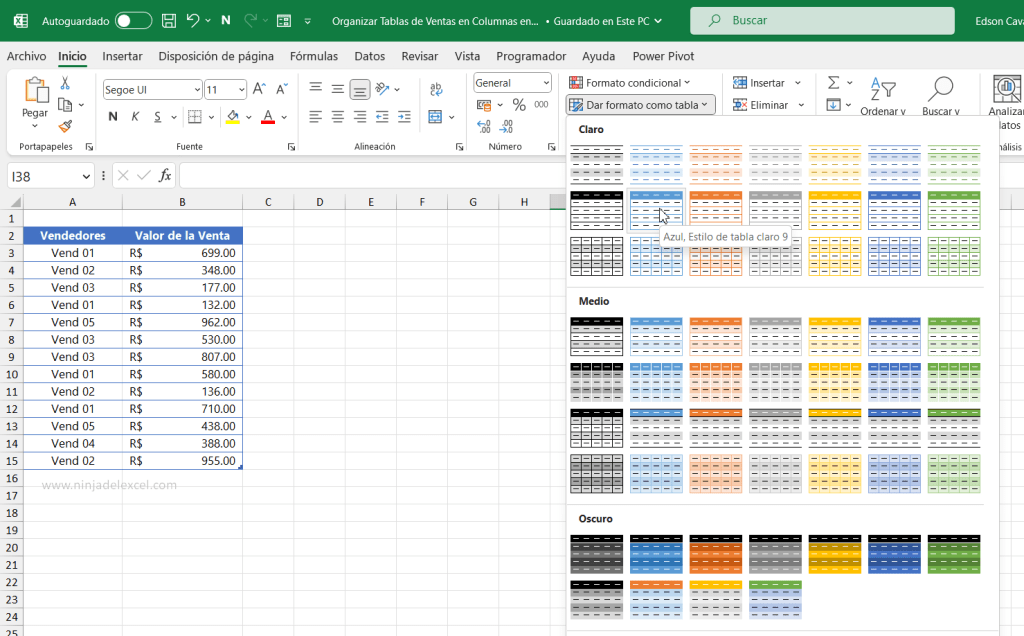Activate the Wrap text (ajustar texto) icon
Image resolution: width=1024 pixels, height=636 pixels.
(x=436, y=87)
